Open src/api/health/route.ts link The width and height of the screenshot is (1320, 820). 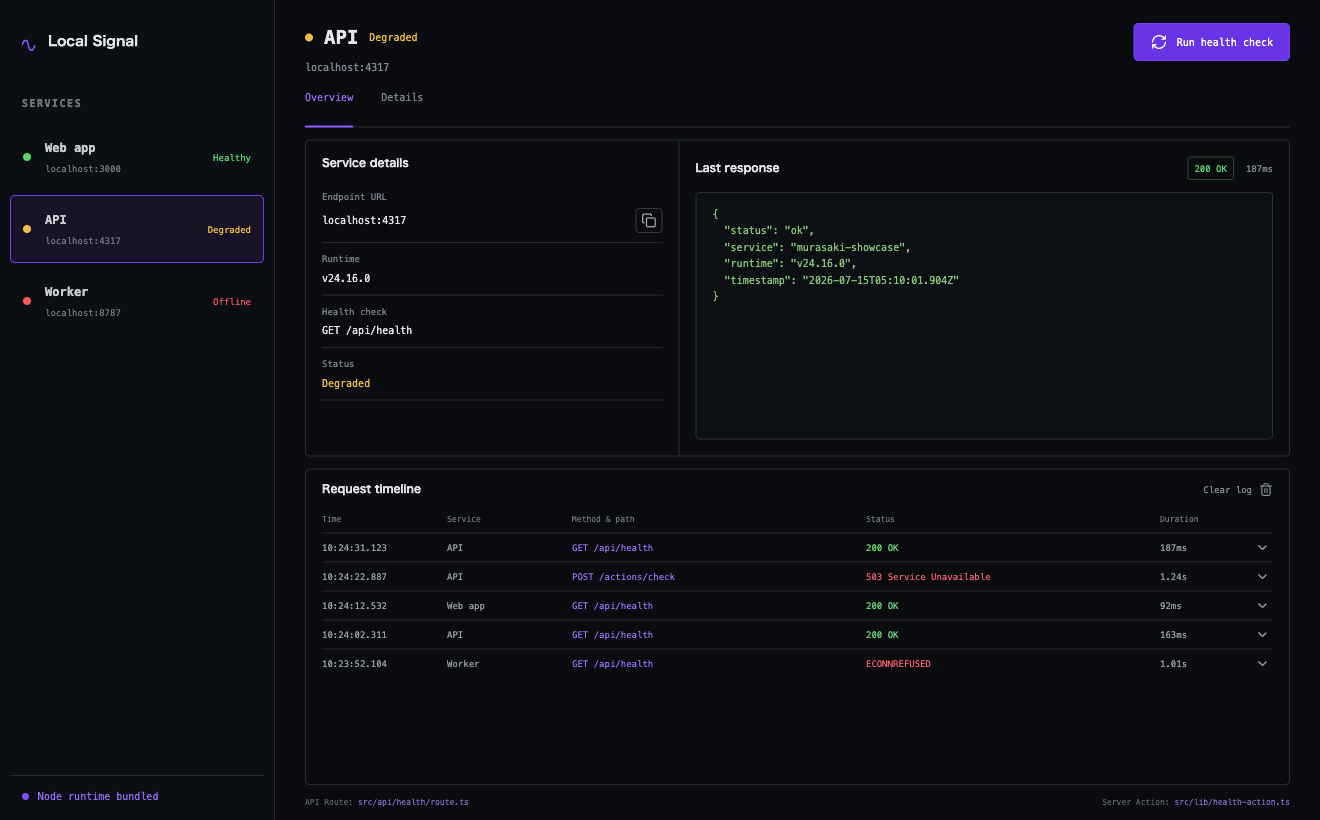point(413,803)
